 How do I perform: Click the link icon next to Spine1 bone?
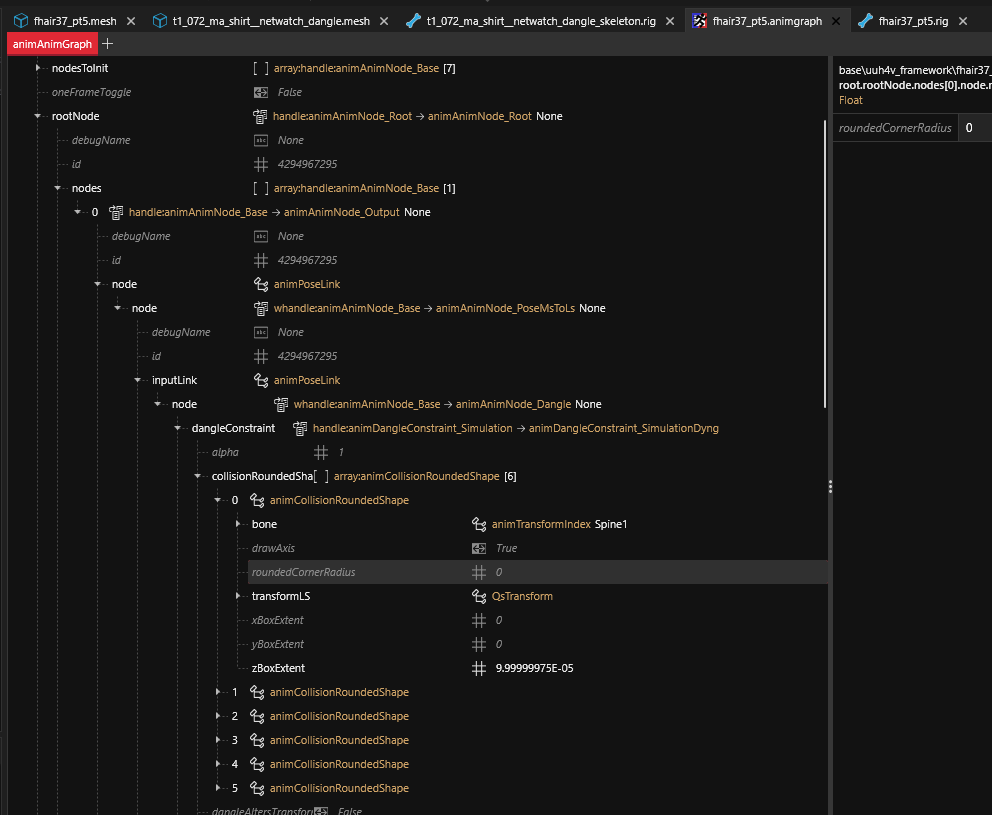(x=479, y=524)
